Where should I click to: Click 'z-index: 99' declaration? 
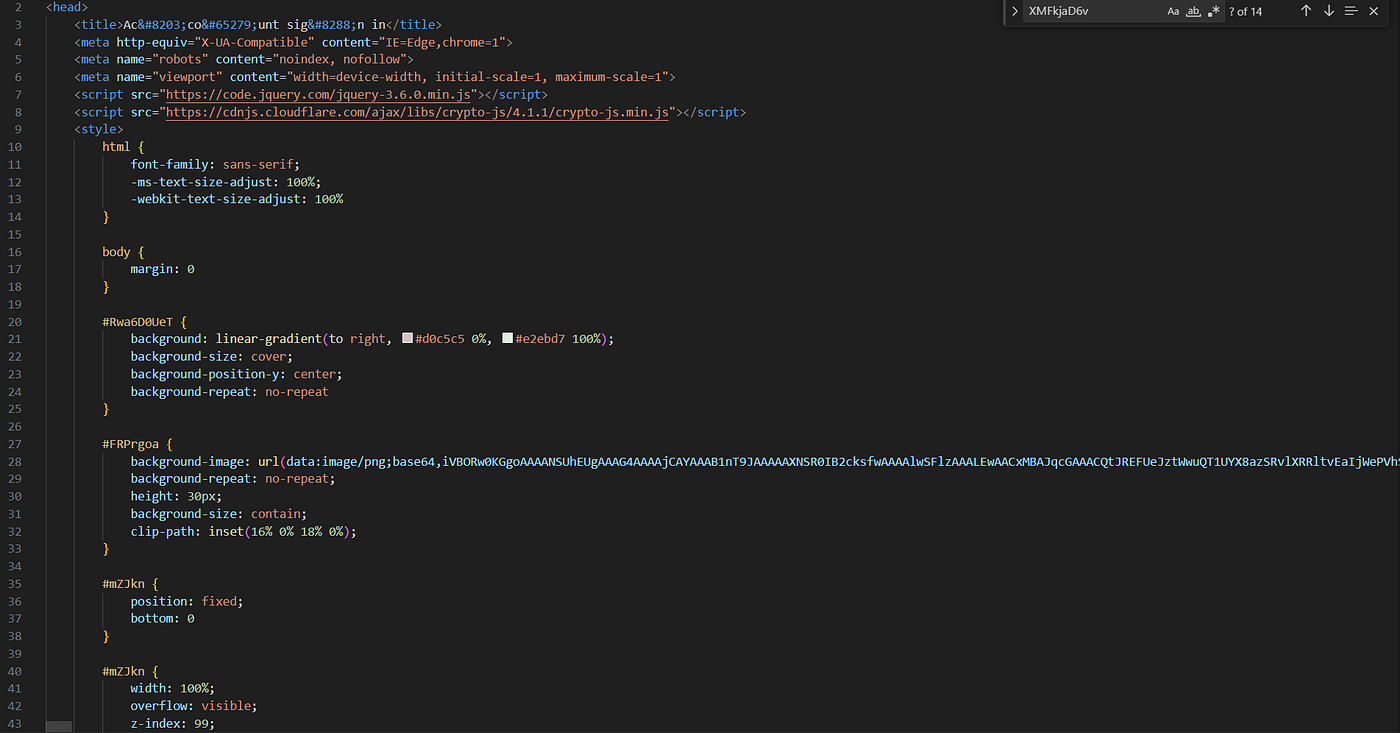(172, 724)
